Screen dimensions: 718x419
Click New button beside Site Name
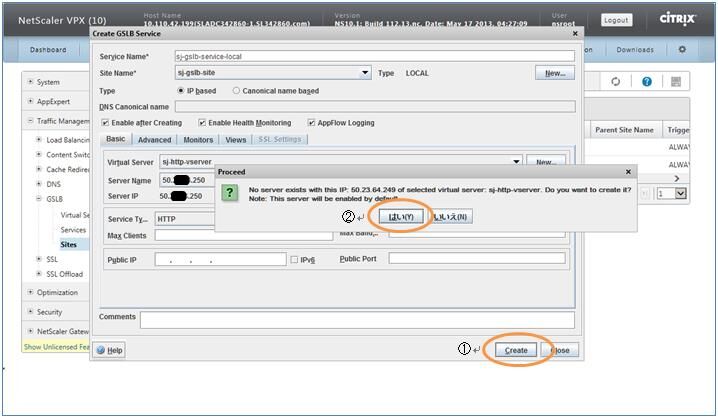555,73
